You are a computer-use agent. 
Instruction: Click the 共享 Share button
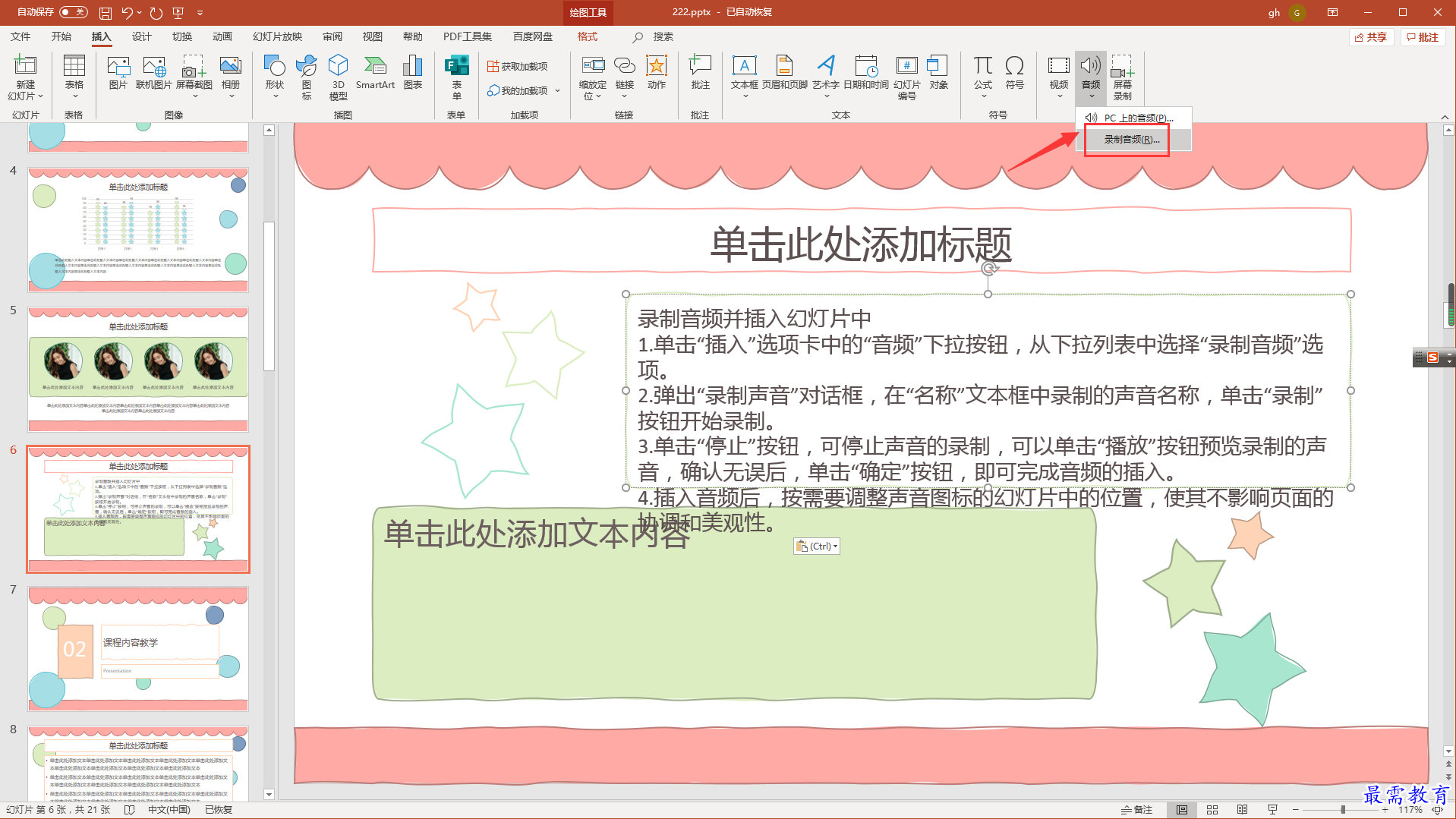[1371, 37]
